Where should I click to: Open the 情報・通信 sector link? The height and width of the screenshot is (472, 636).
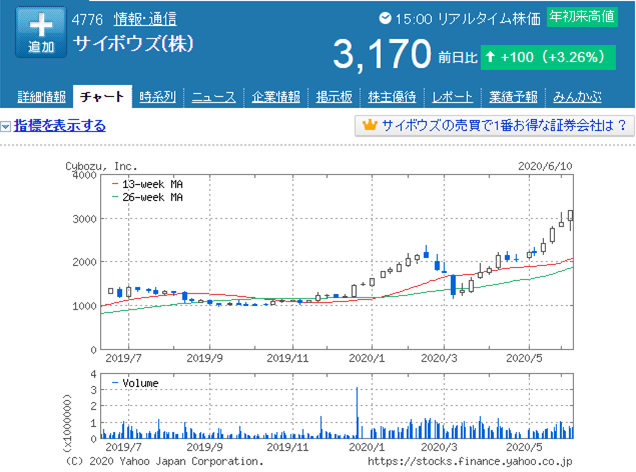pos(145,19)
